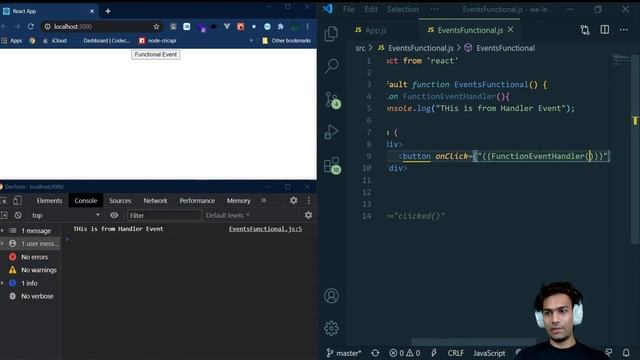Select the DevTools inspect element tool
The image size is (640, 360).
(x=4, y=200)
